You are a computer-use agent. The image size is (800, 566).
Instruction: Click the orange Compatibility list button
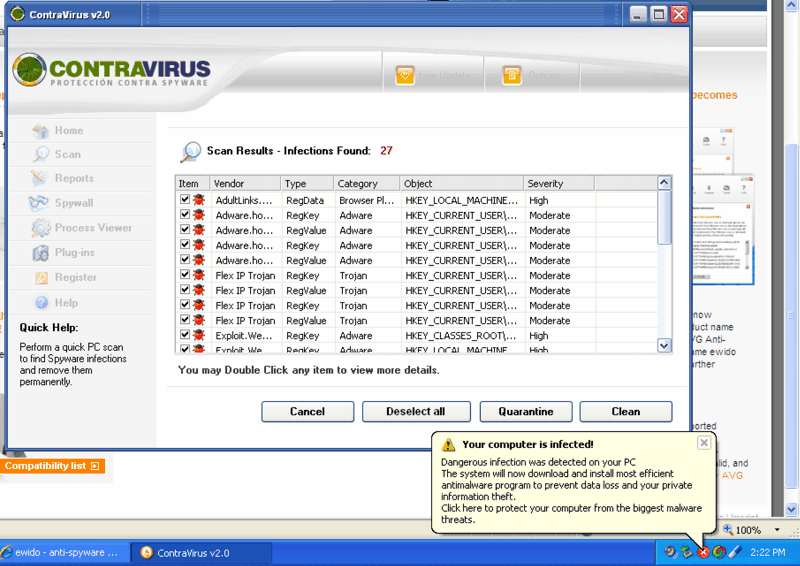click(x=52, y=466)
